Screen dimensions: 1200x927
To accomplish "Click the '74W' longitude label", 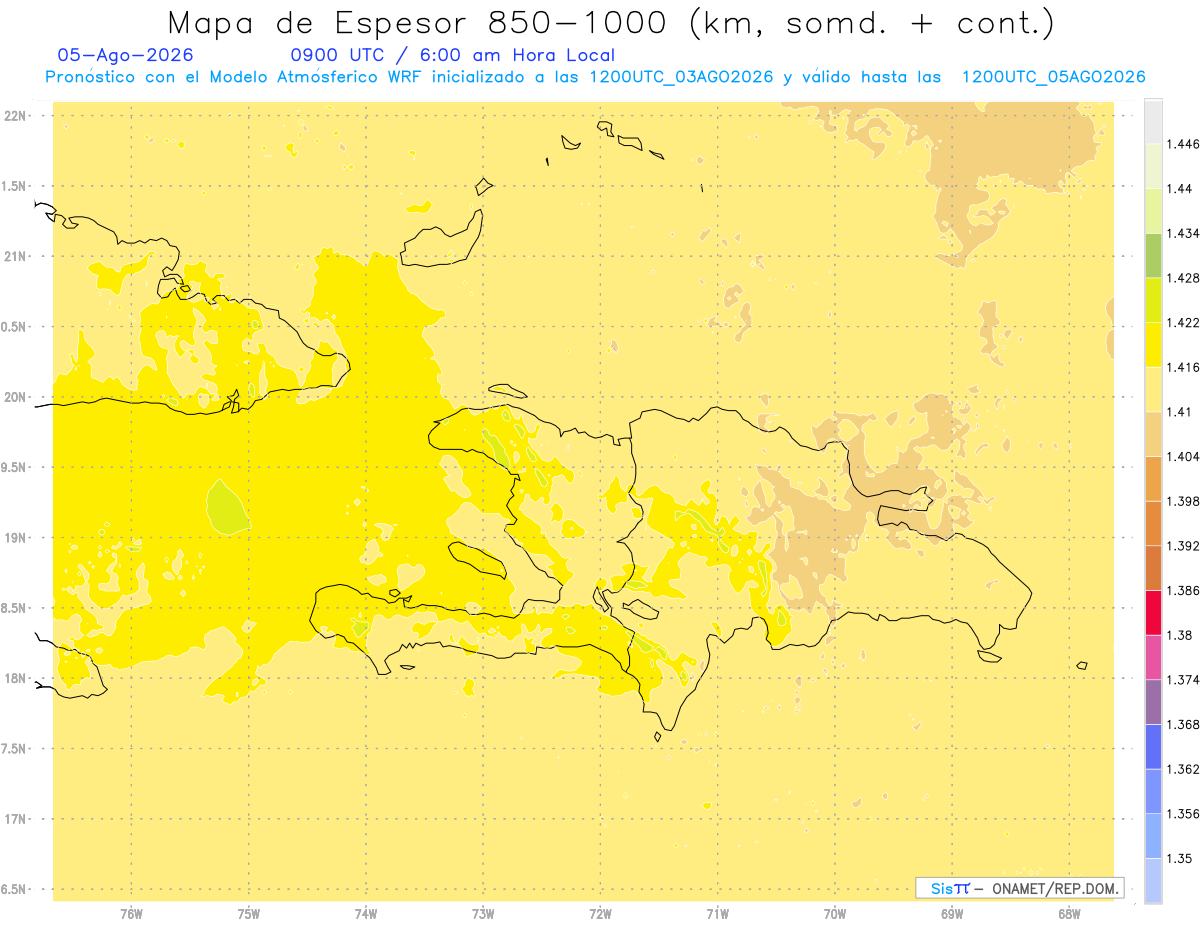I will tap(366, 914).
